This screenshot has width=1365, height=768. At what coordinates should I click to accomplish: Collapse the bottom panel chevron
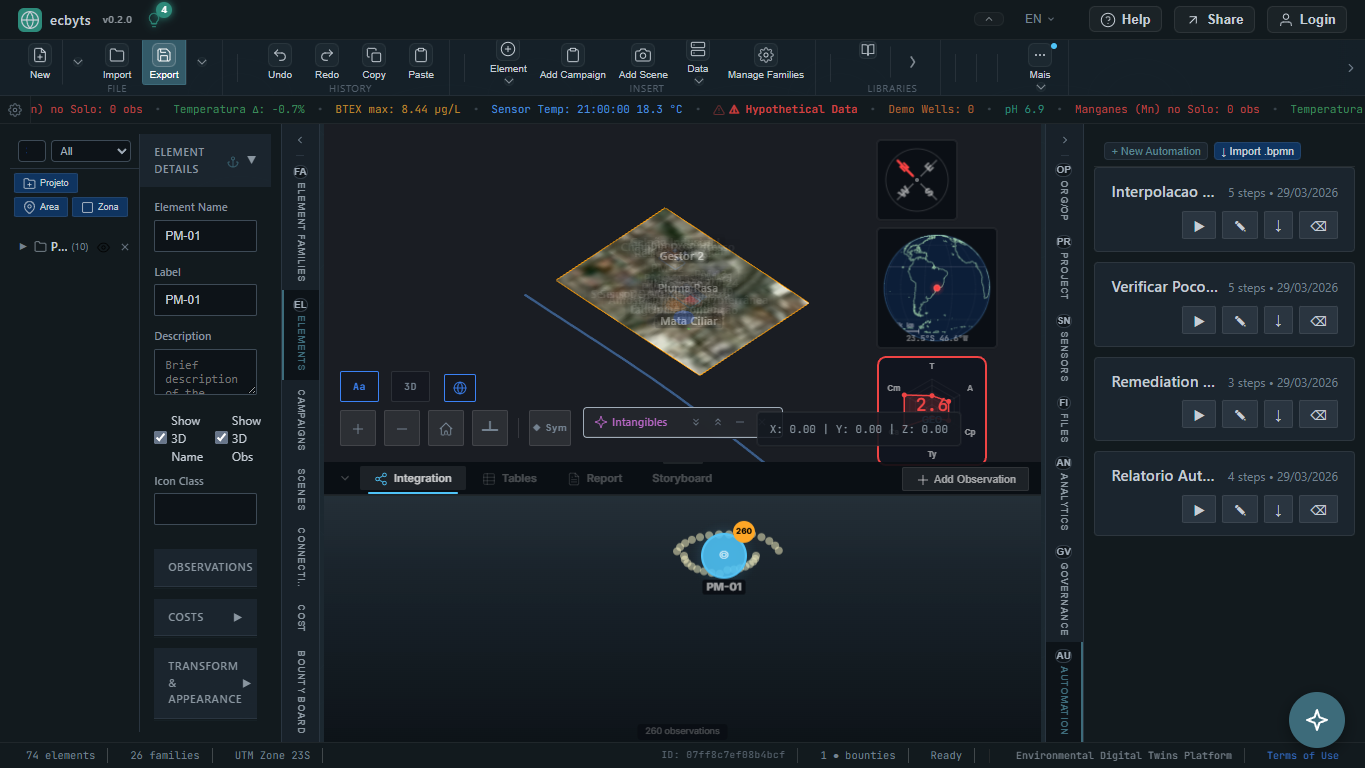coord(345,478)
